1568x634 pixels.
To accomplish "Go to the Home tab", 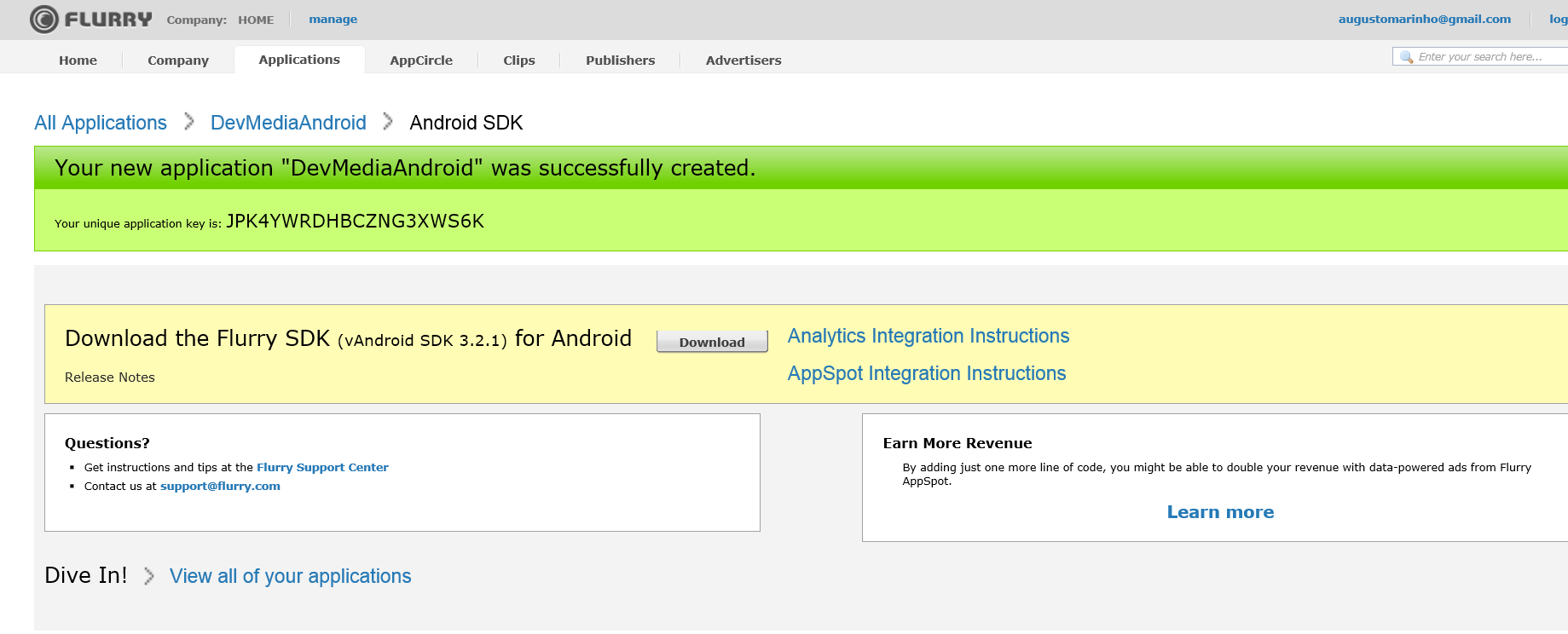I will tap(78, 61).
